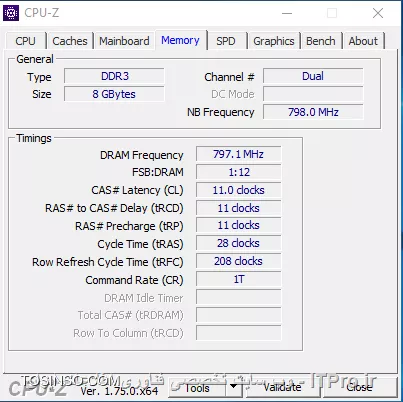Open the Graphics tab
Viewport: 403px width, 402px height.
(x=274, y=41)
